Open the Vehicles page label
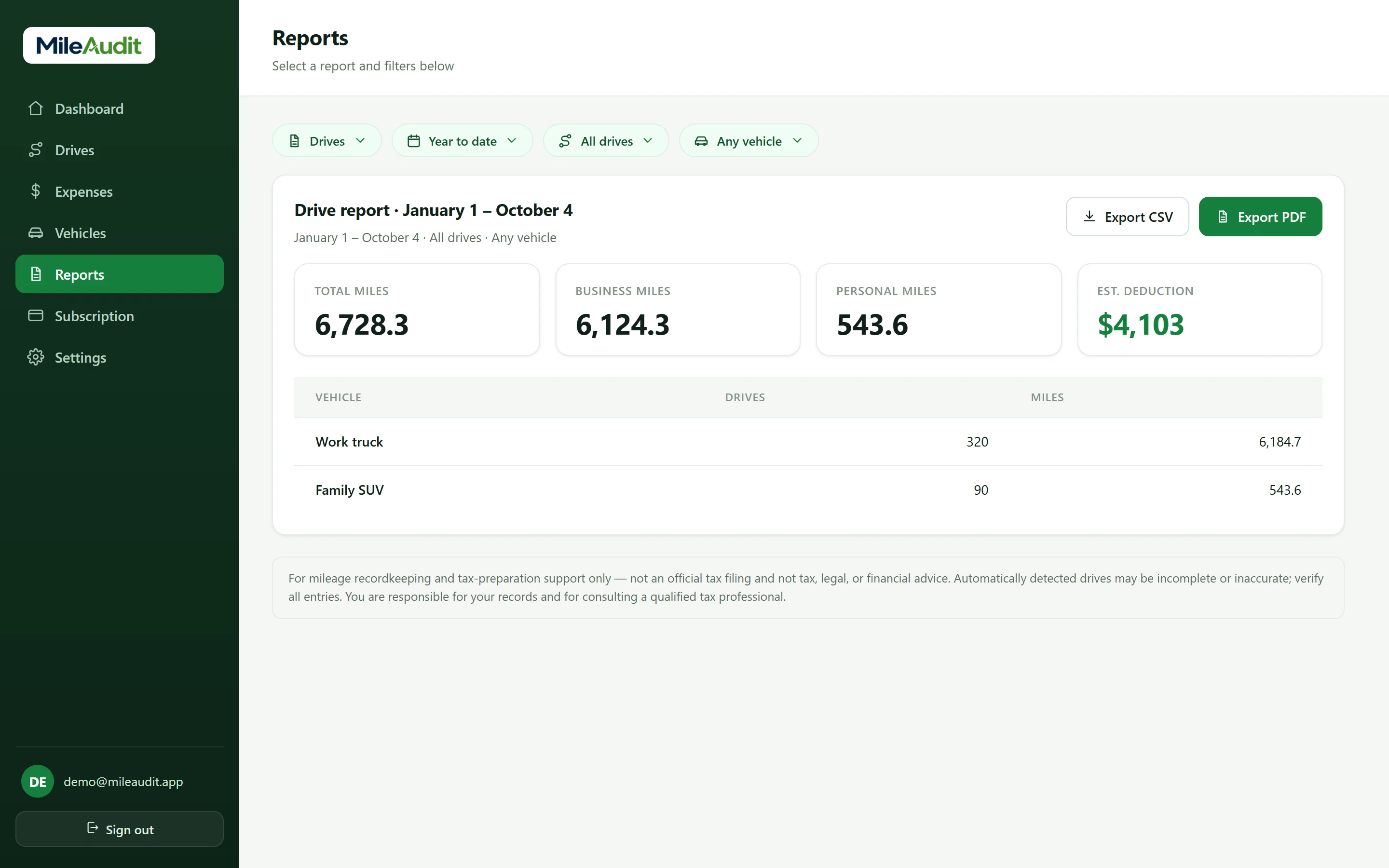Screen dimensions: 1389x868 pyautogui.click(x=81, y=233)
